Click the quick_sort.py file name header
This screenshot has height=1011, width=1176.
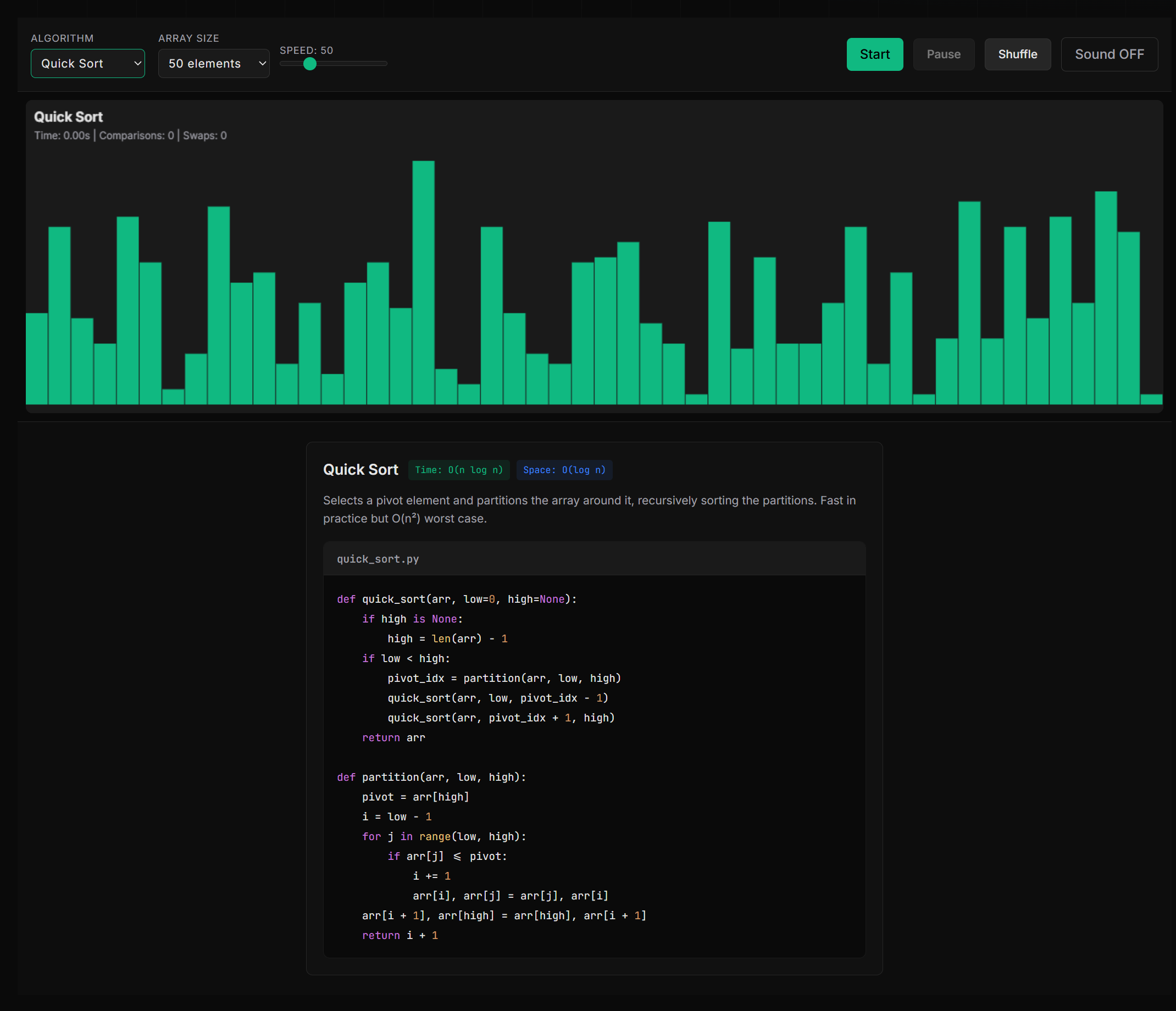(x=378, y=559)
